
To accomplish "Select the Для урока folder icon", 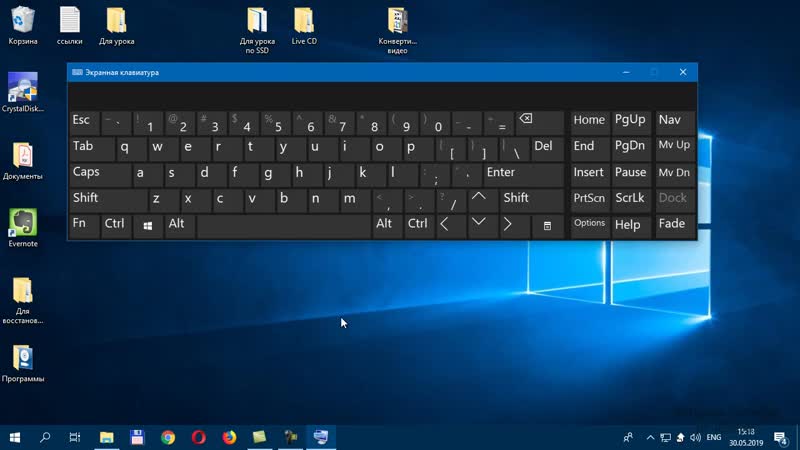I will [116, 26].
